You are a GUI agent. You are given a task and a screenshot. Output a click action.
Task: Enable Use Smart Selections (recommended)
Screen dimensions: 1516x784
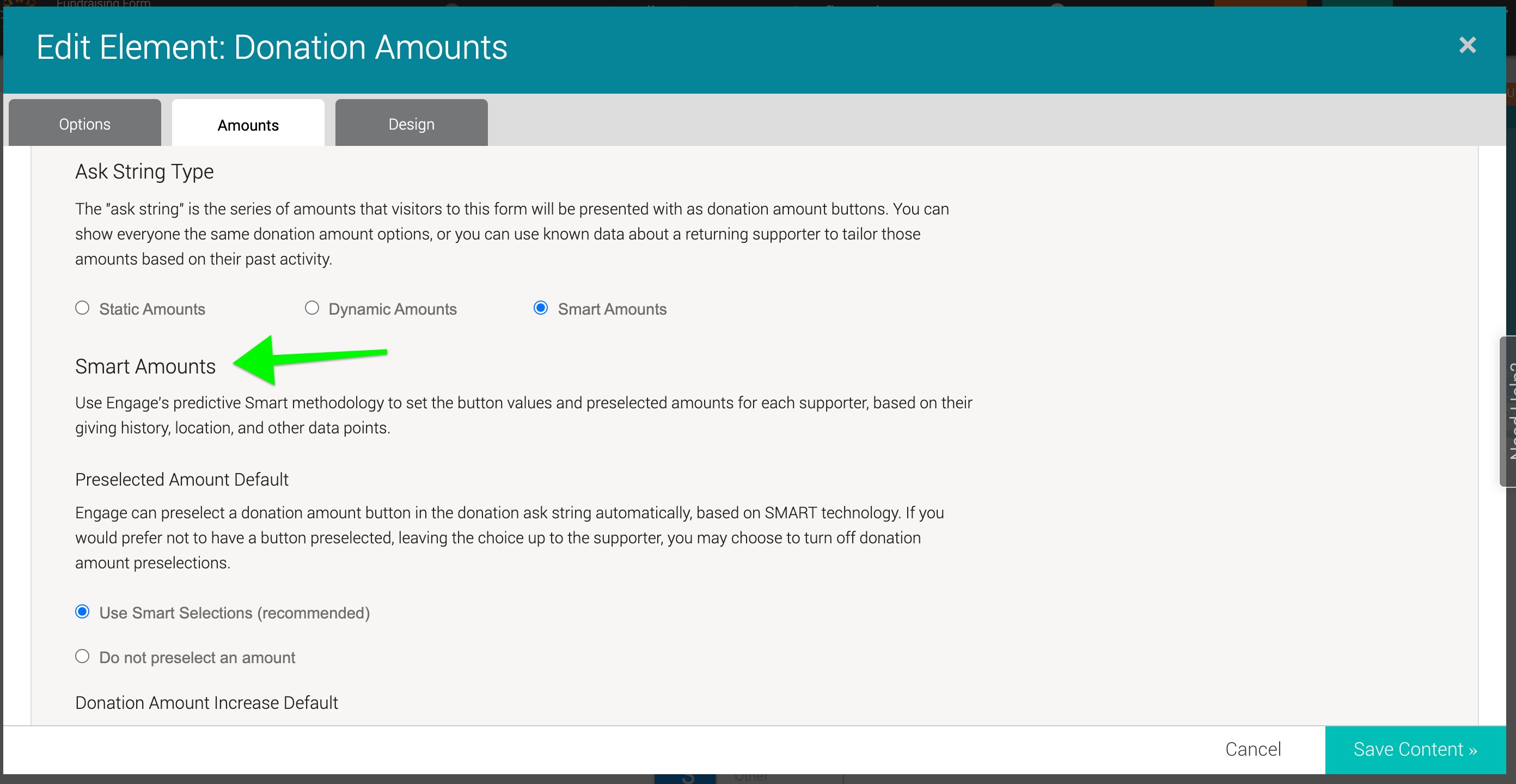(82, 611)
